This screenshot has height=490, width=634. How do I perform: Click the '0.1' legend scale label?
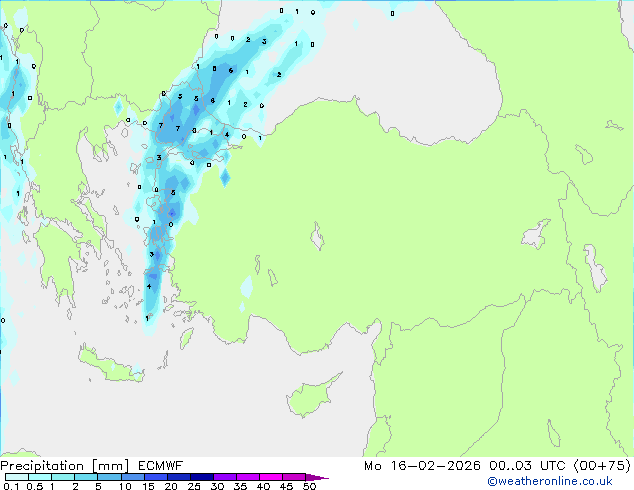pos(11,486)
